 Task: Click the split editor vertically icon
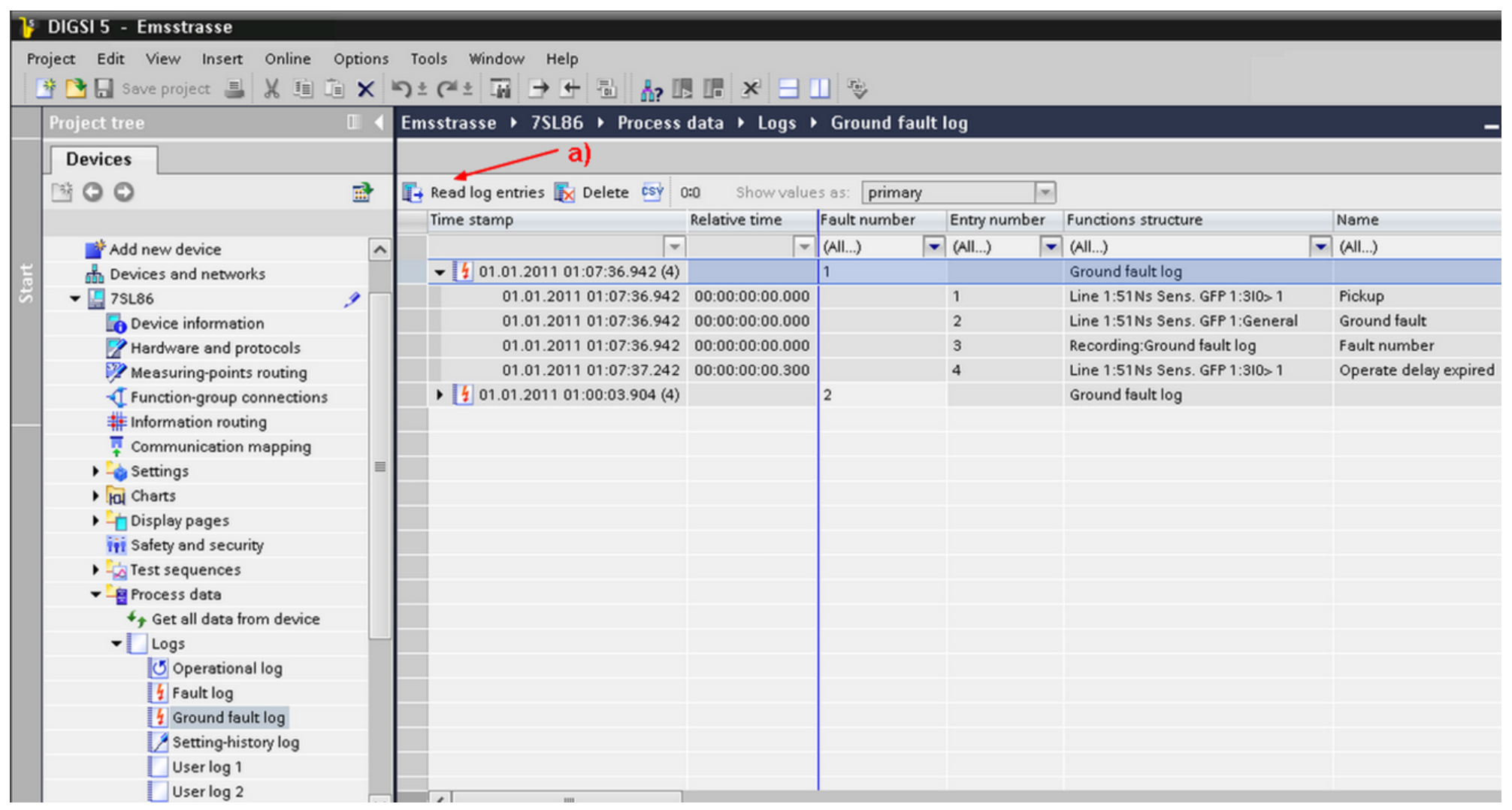point(820,89)
